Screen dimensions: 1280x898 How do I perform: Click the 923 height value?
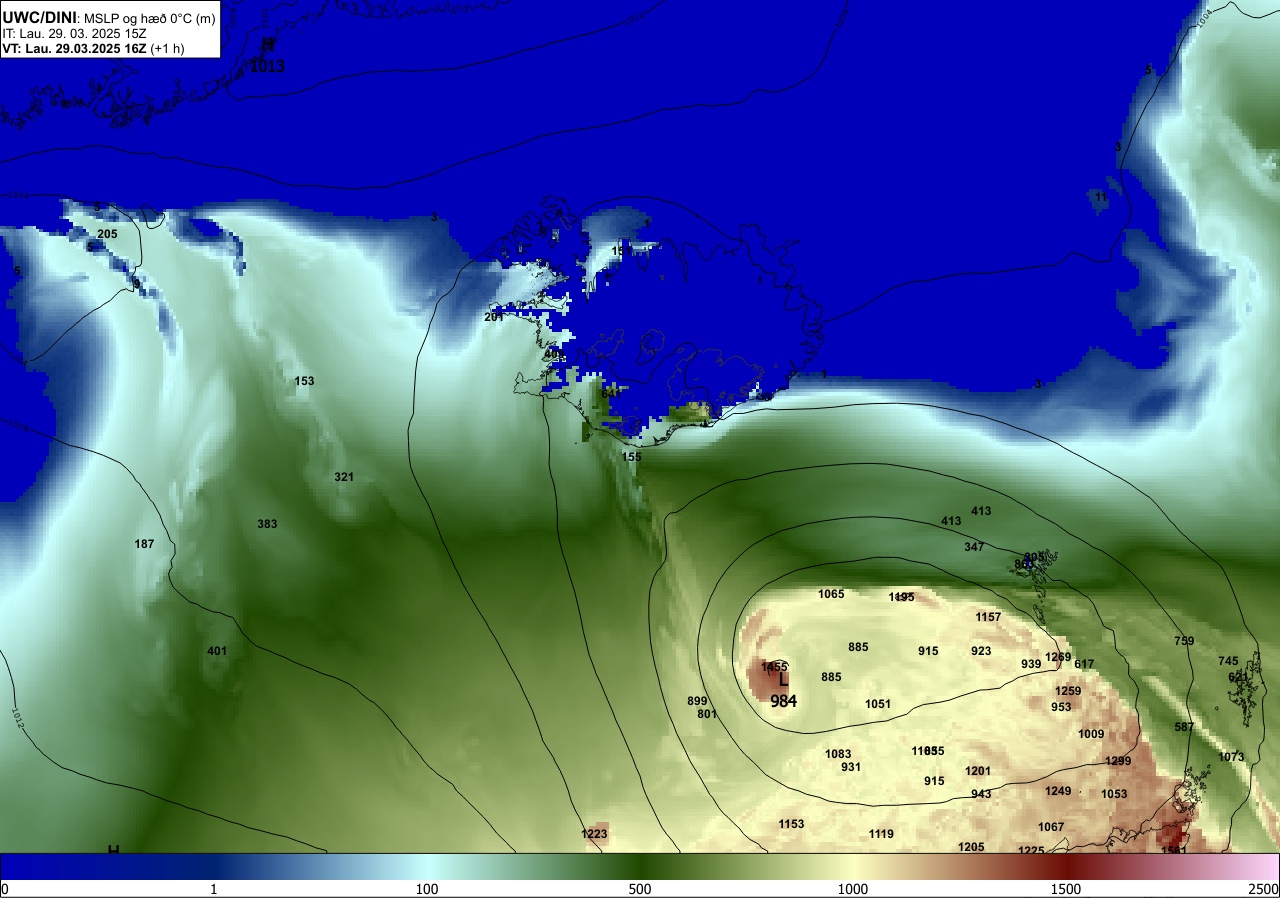(981, 651)
